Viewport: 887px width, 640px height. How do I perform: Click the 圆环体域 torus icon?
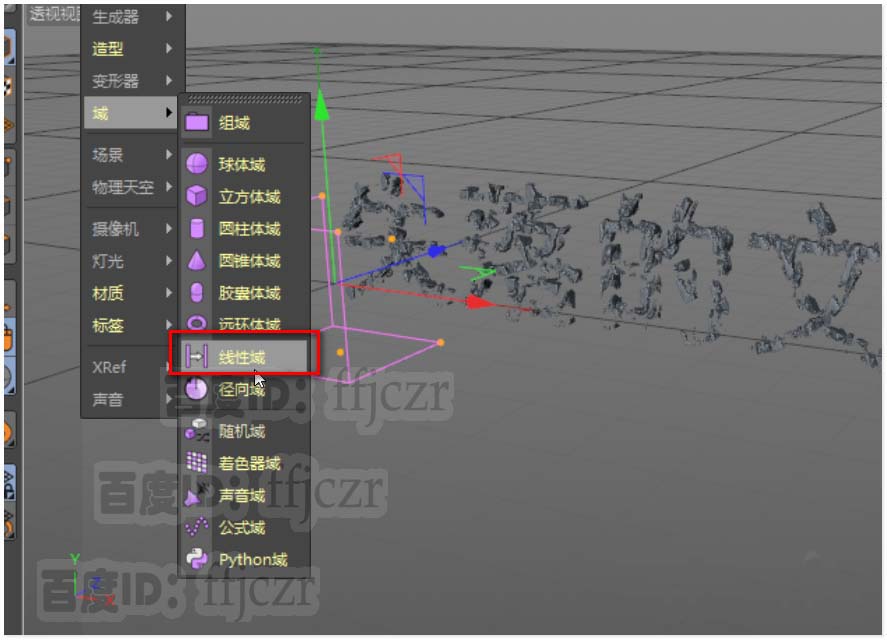[196, 323]
